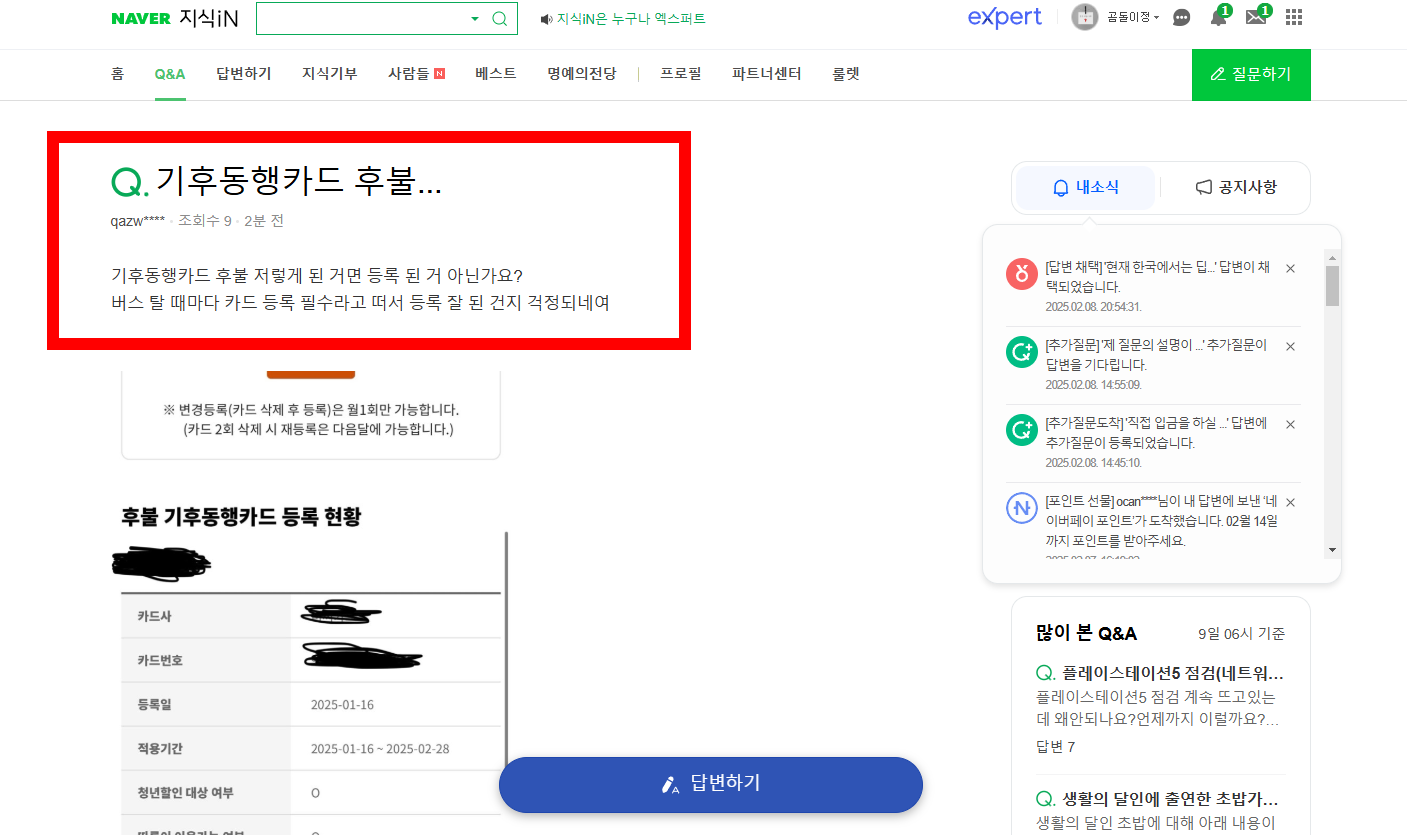1407x835 pixels.
Task: Click the blue 답변하기 floating button
Action: [711, 784]
